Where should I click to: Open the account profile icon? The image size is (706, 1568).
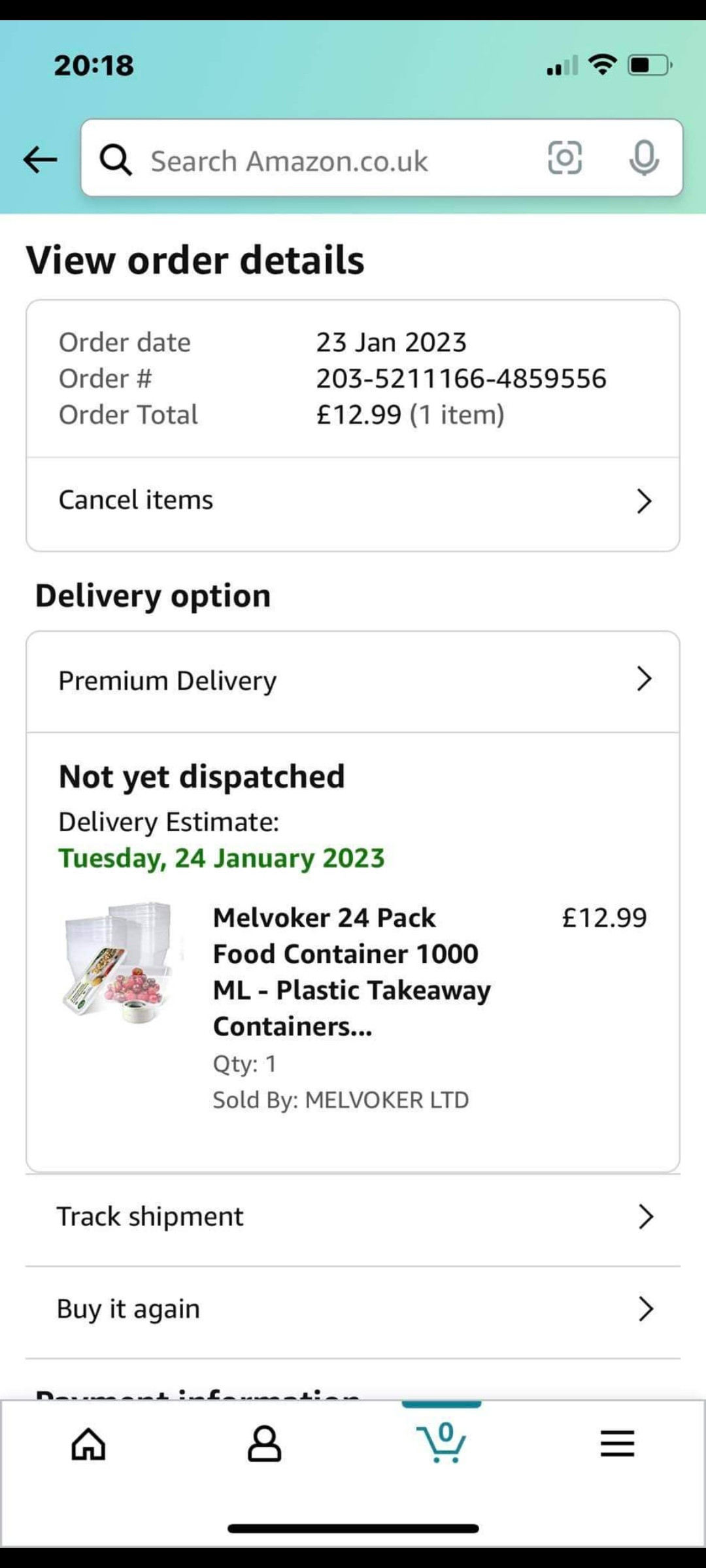pyautogui.click(x=264, y=1443)
